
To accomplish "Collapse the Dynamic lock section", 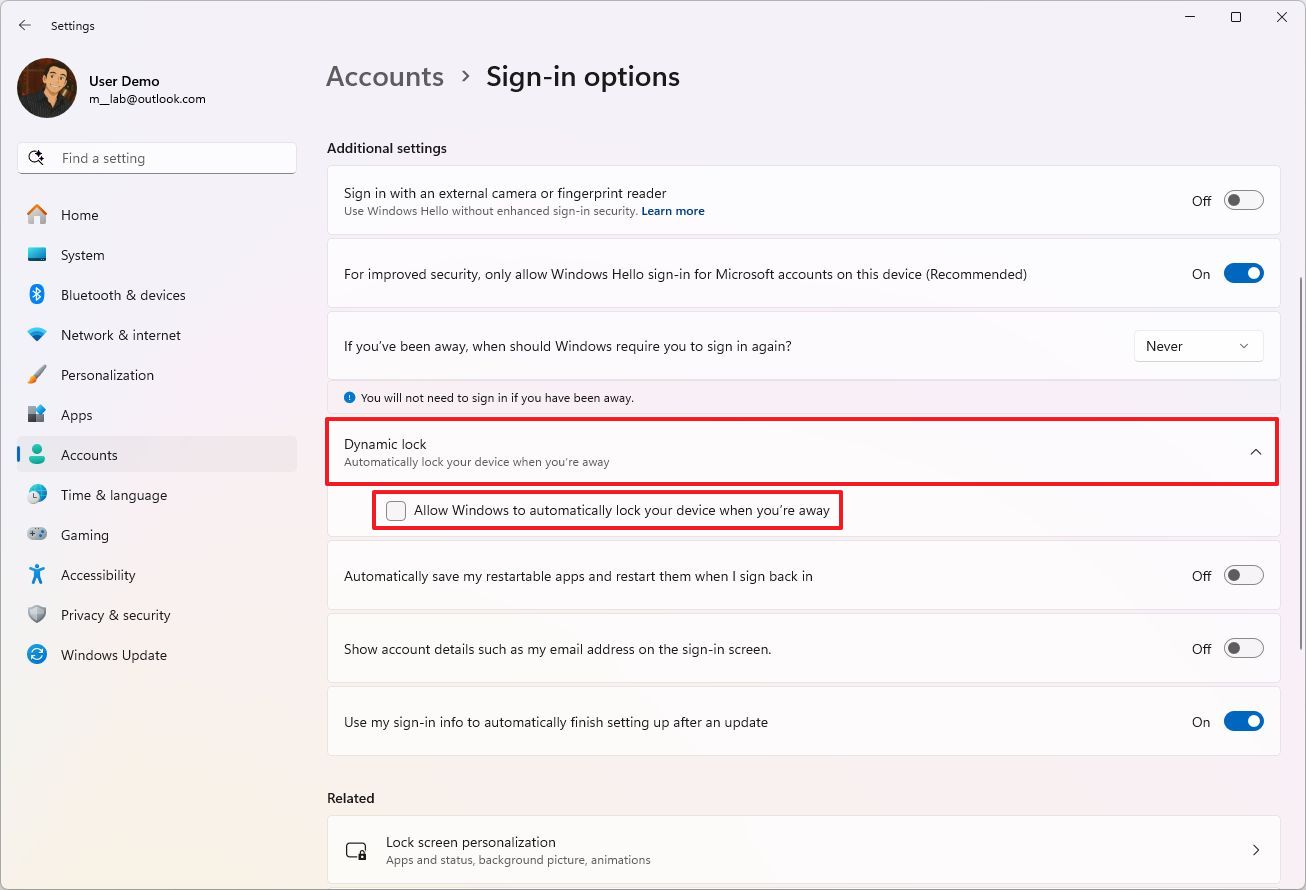I will (x=1256, y=451).
